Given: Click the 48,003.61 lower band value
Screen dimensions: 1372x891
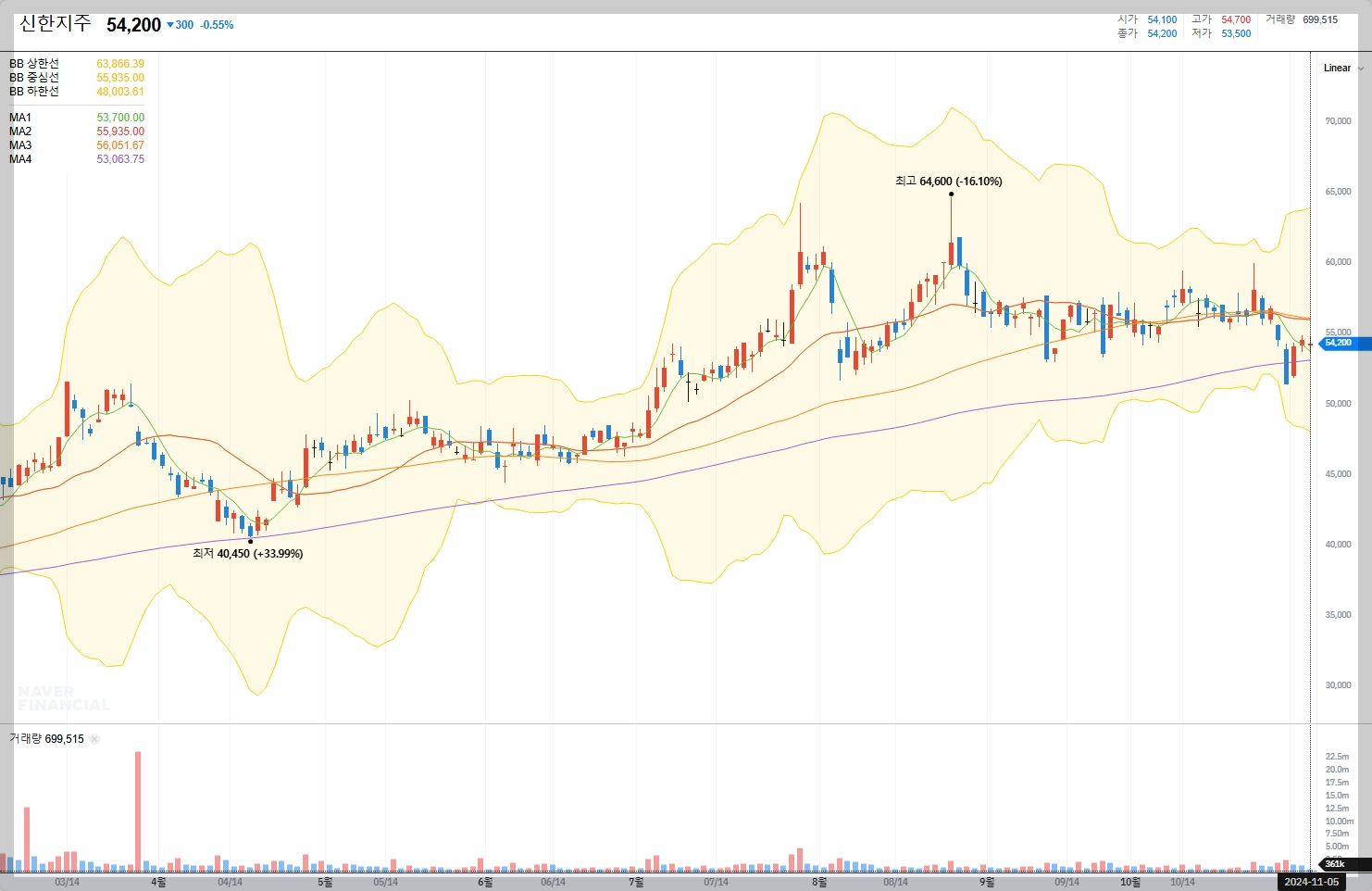Looking at the screenshot, I should click(120, 92).
